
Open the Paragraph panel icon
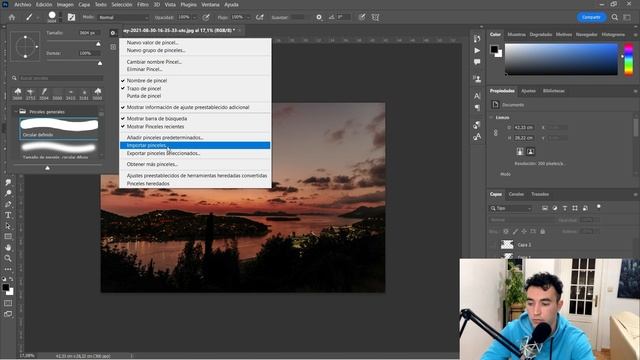477,107
